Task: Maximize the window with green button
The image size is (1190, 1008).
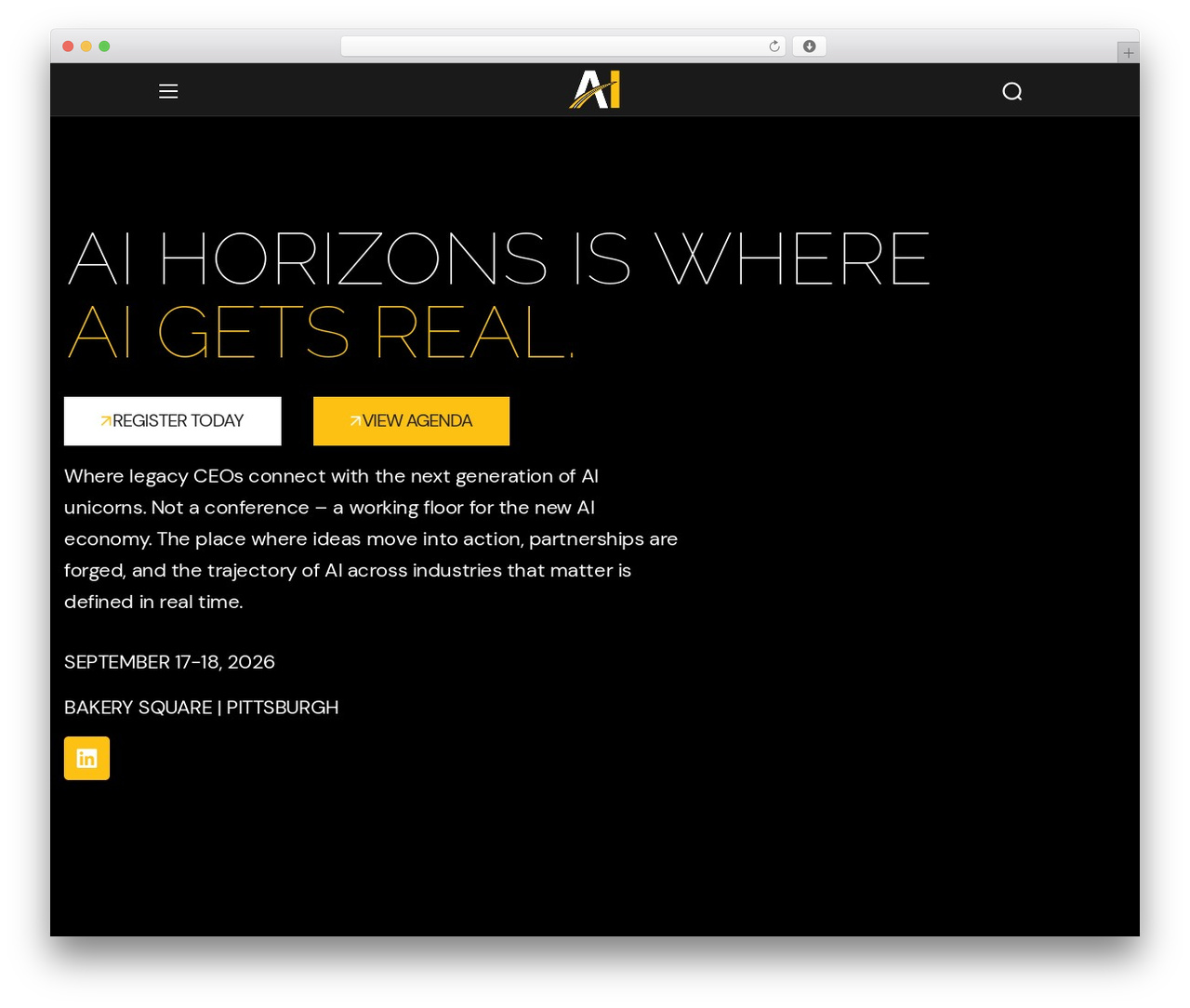Action: point(104,46)
